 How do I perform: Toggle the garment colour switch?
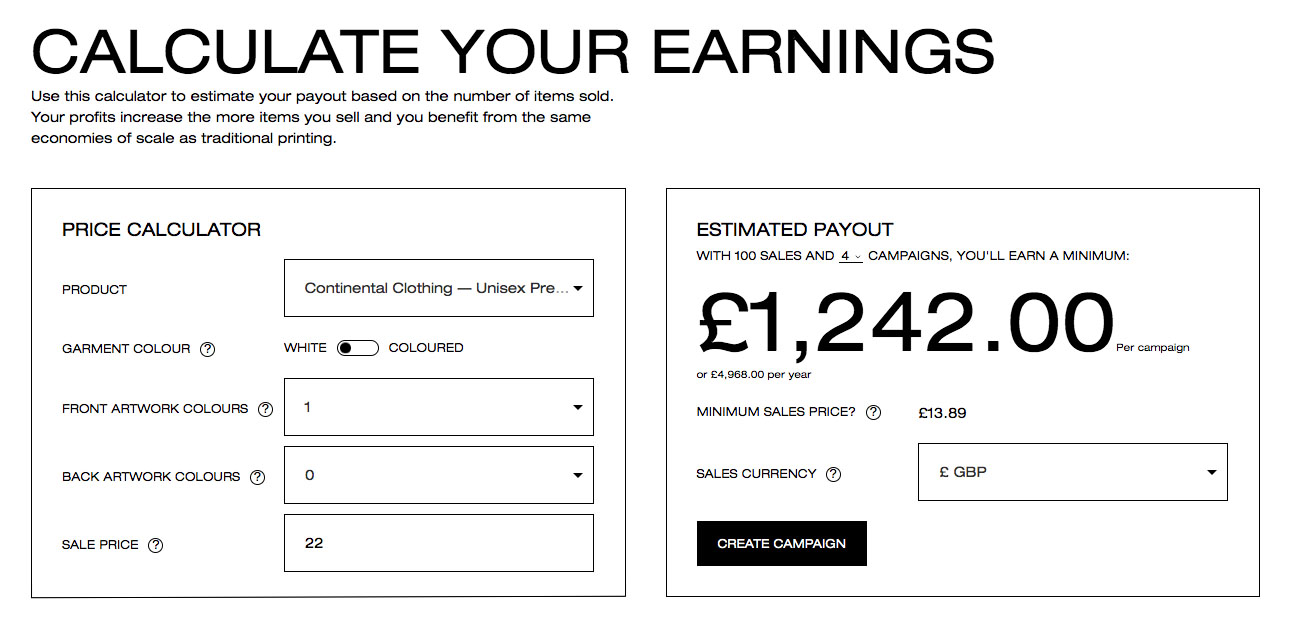[x=357, y=348]
